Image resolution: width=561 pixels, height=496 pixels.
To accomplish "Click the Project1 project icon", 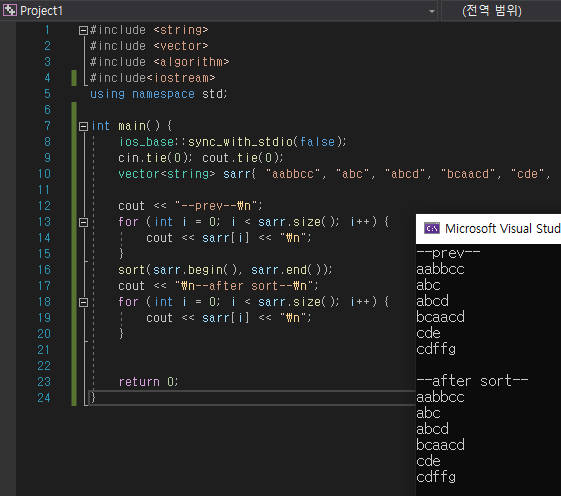I will click(x=10, y=10).
